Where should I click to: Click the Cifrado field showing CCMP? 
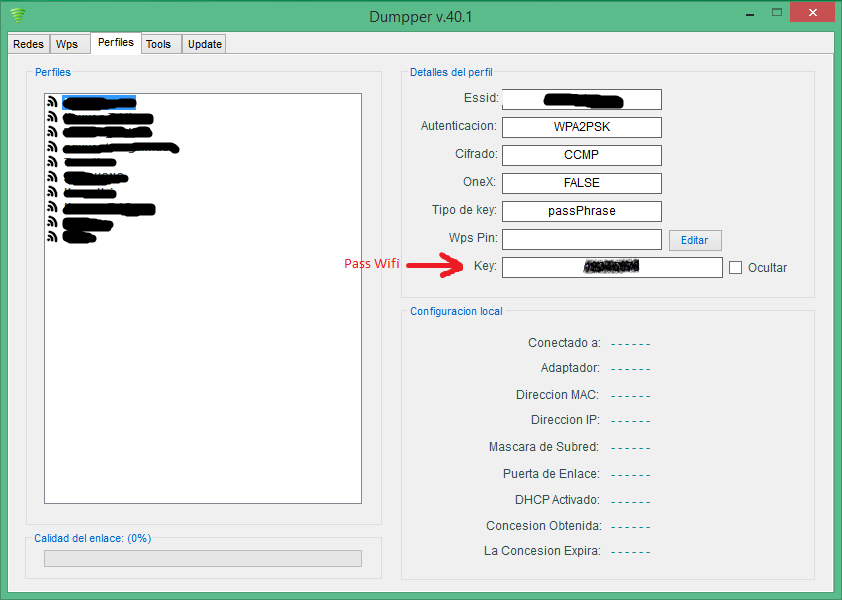point(582,155)
